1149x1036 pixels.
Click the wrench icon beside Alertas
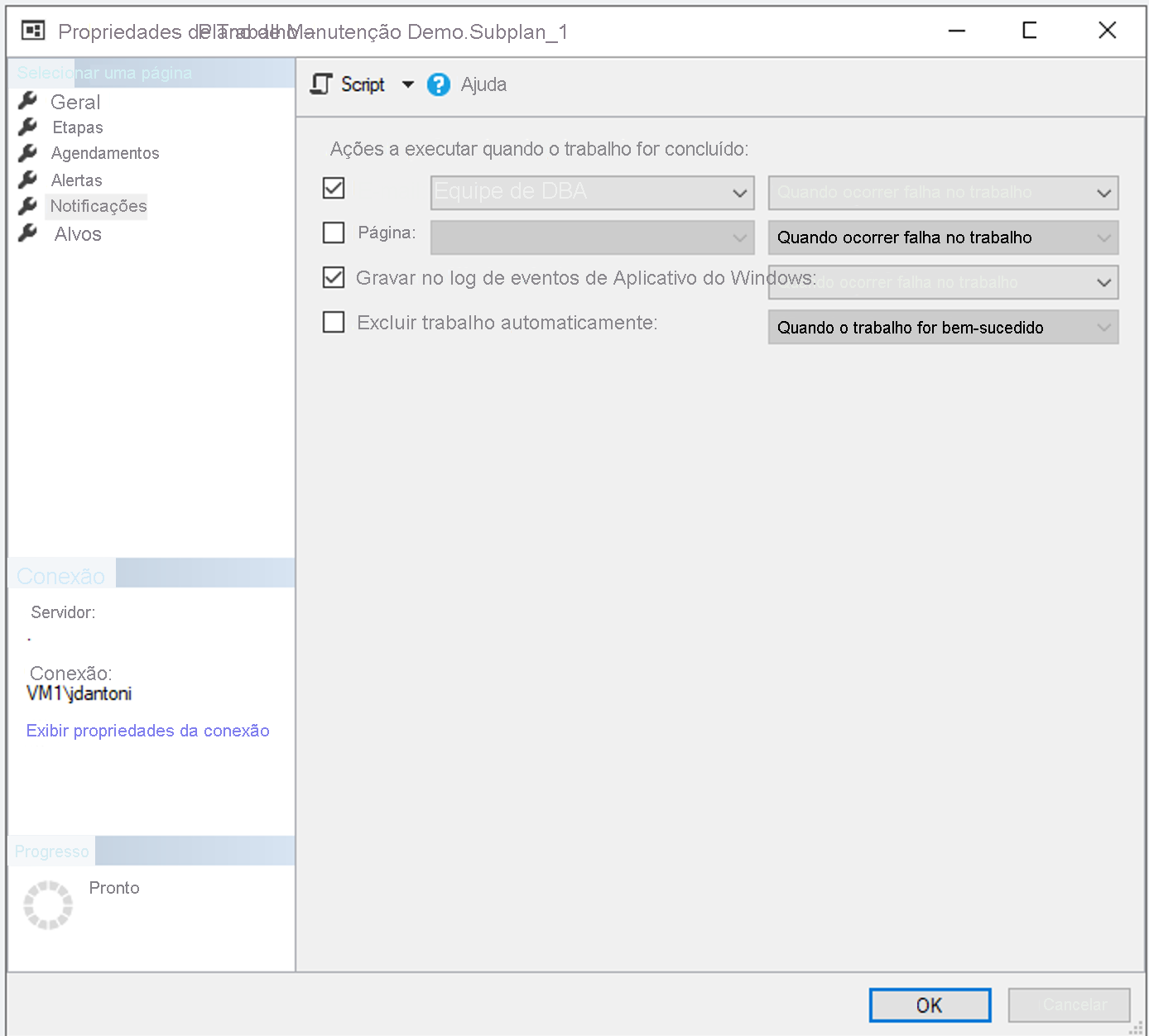(27, 179)
